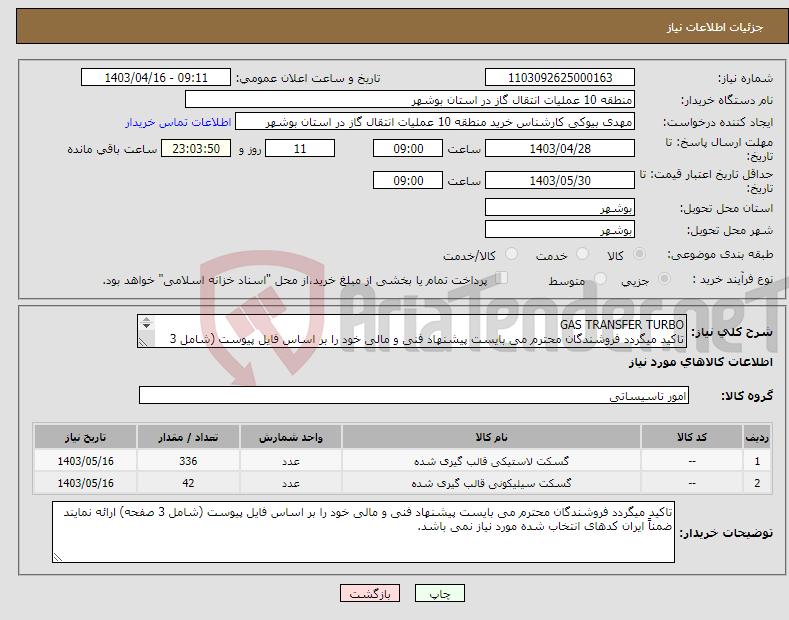789x620 pixels.
Task: Click the announcement date field 1403/04/16 - 09:11
Action: pyautogui.click(x=156, y=78)
